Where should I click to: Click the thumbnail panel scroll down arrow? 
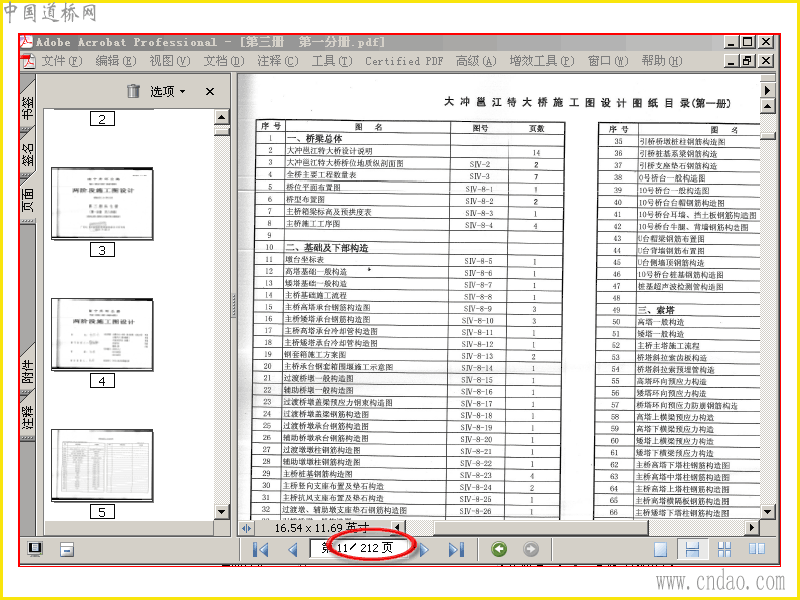point(221,511)
